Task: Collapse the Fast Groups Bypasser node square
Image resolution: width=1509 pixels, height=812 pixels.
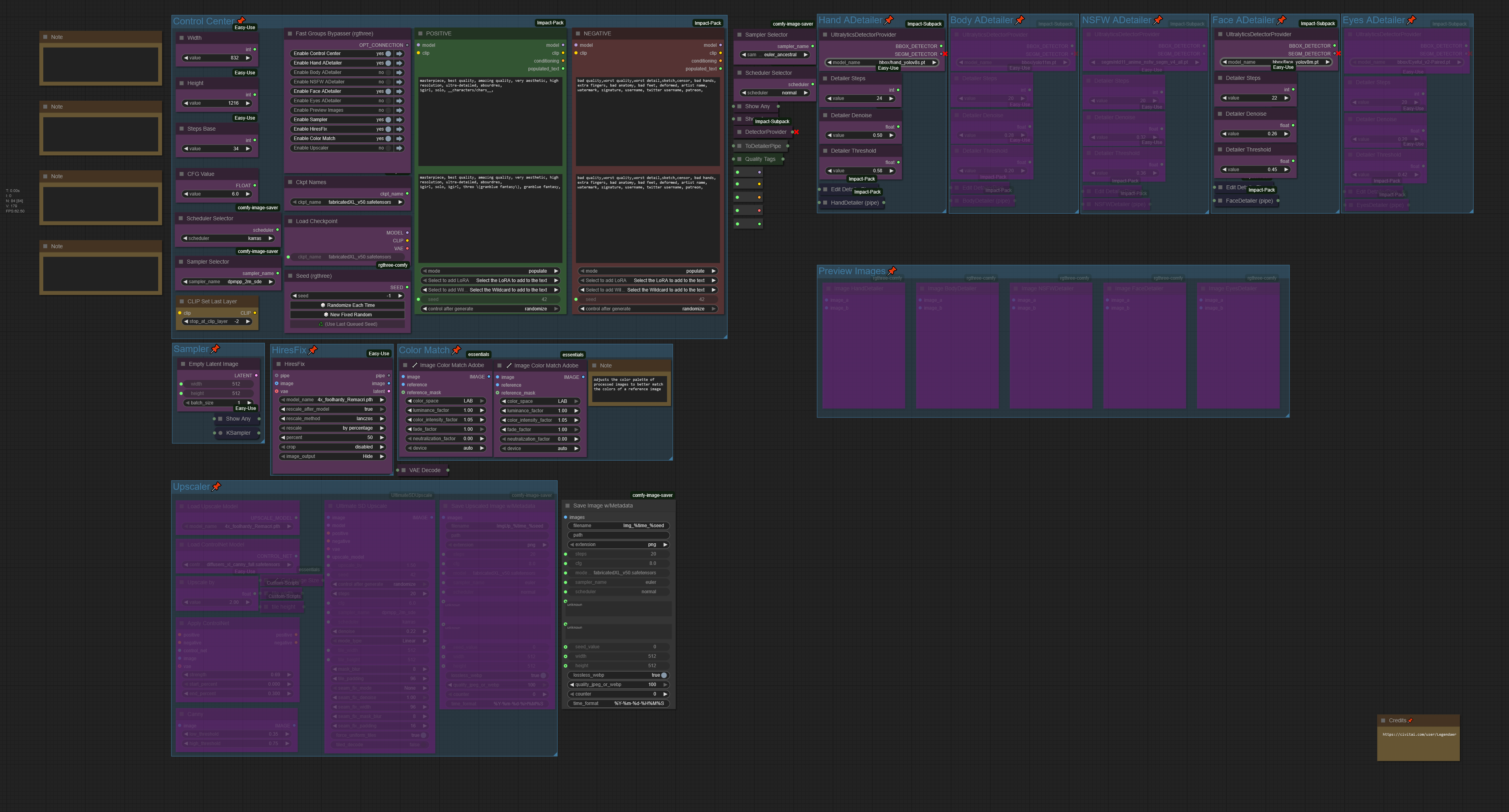Action: click(289, 33)
